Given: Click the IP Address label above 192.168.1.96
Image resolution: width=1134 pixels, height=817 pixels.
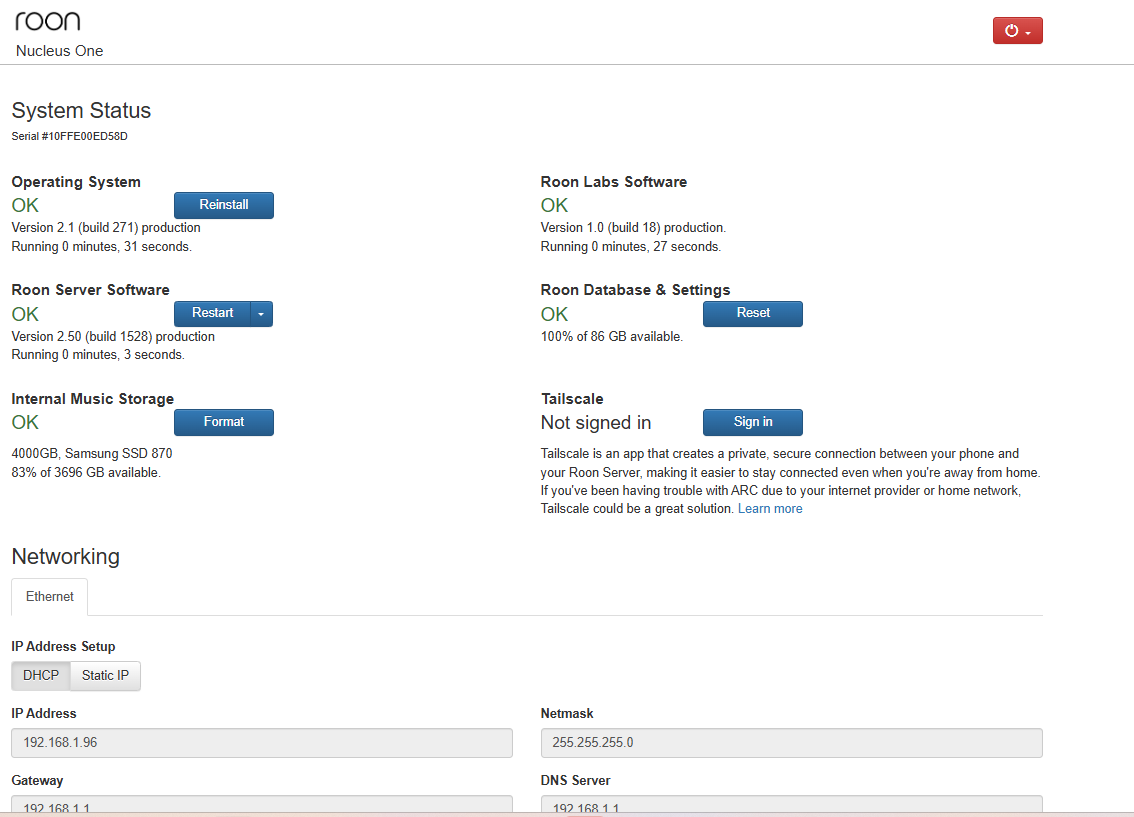Looking at the screenshot, I should click(44, 714).
